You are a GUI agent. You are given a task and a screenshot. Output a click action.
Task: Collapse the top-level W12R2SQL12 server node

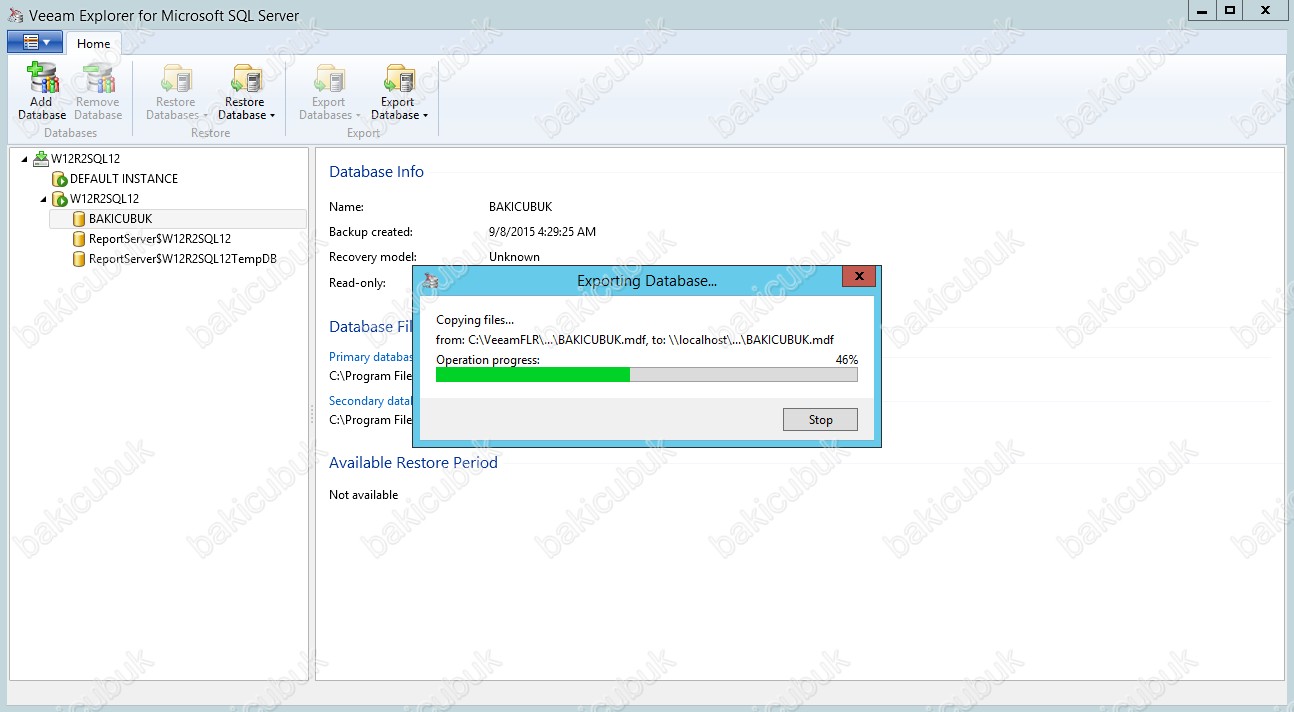pos(24,159)
